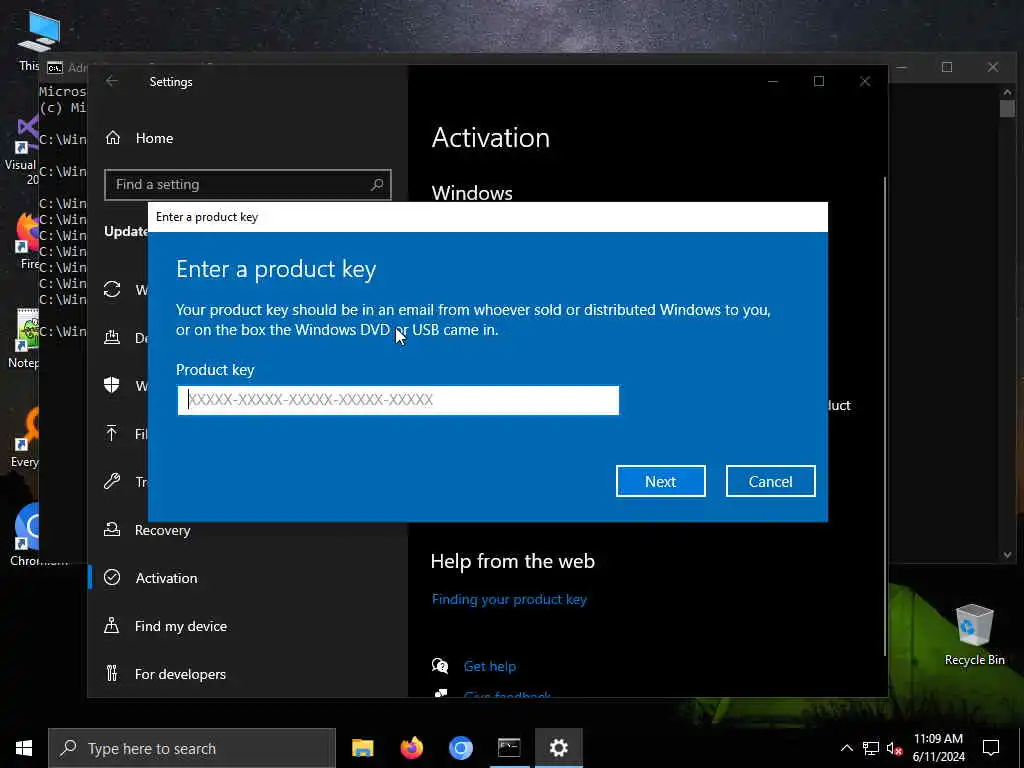
Task: Click the Next button in product key dialog
Action: pyautogui.click(x=660, y=481)
